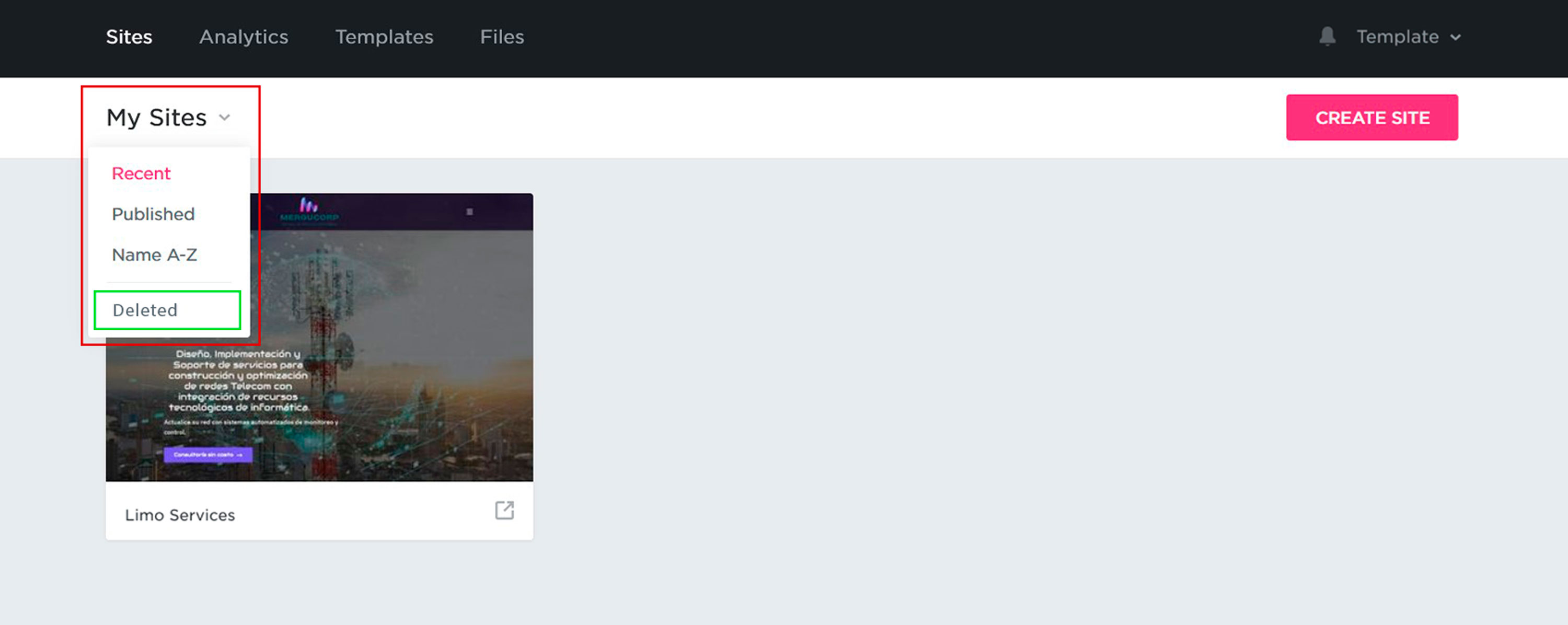Image resolution: width=1568 pixels, height=625 pixels.
Task: Sort sites by Recent
Action: (x=141, y=173)
